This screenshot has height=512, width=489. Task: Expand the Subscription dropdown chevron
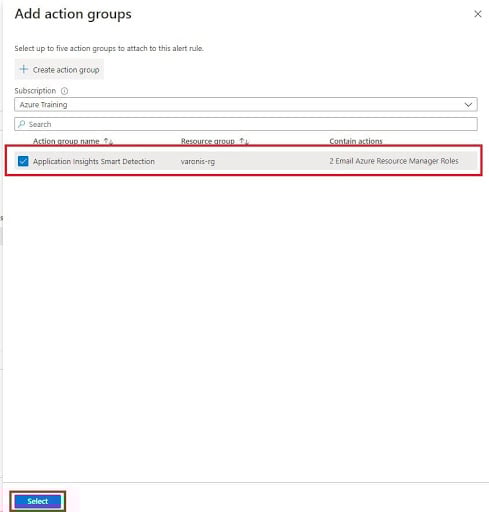[468, 105]
